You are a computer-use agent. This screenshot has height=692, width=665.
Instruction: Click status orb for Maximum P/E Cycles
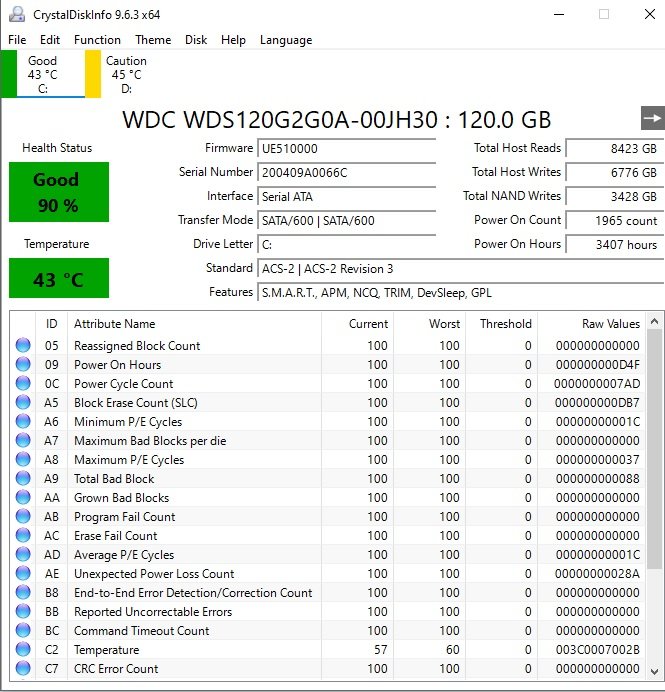pyautogui.click(x=23, y=459)
